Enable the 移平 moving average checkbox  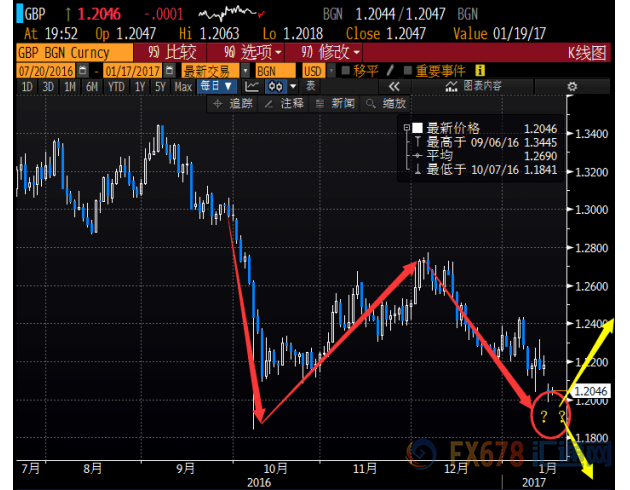pyautogui.click(x=346, y=71)
